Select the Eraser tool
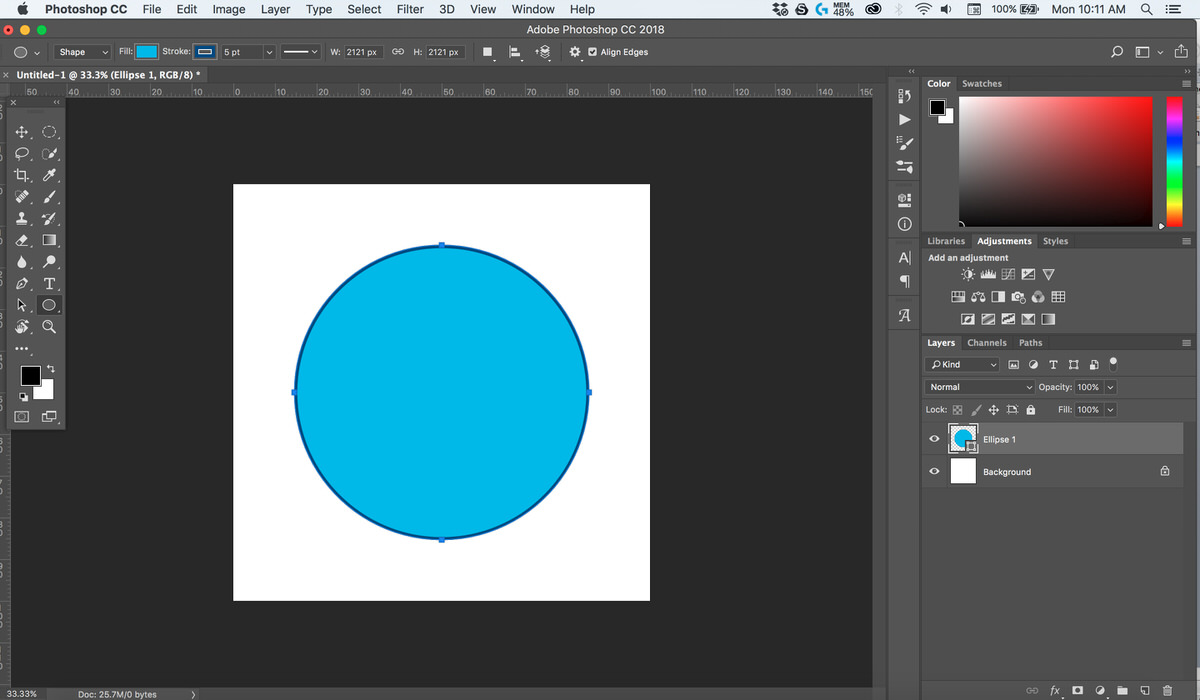Image resolution: width=1200 pixels, height=700 pixels. pos(22,241)
